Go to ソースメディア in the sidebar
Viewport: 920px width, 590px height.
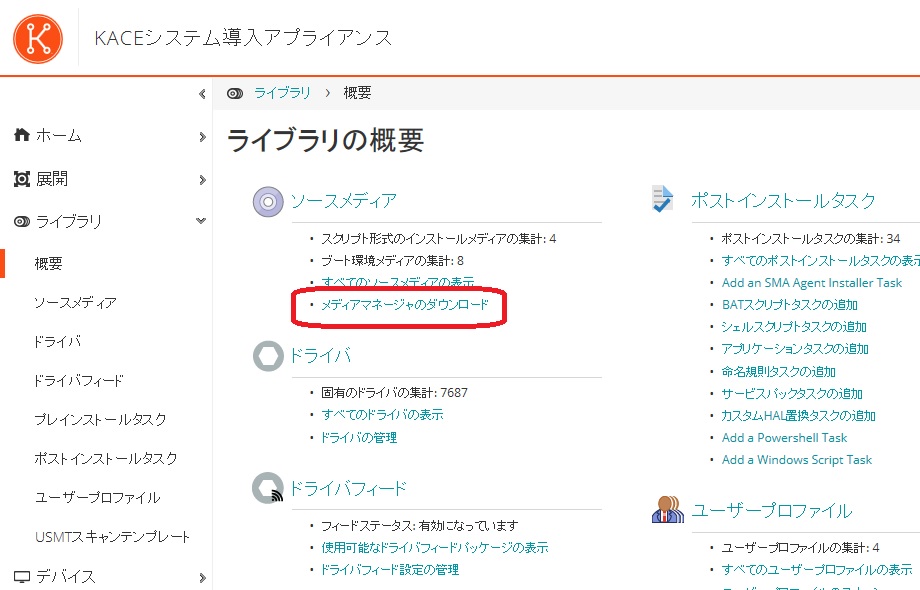(x=75, y=303)
